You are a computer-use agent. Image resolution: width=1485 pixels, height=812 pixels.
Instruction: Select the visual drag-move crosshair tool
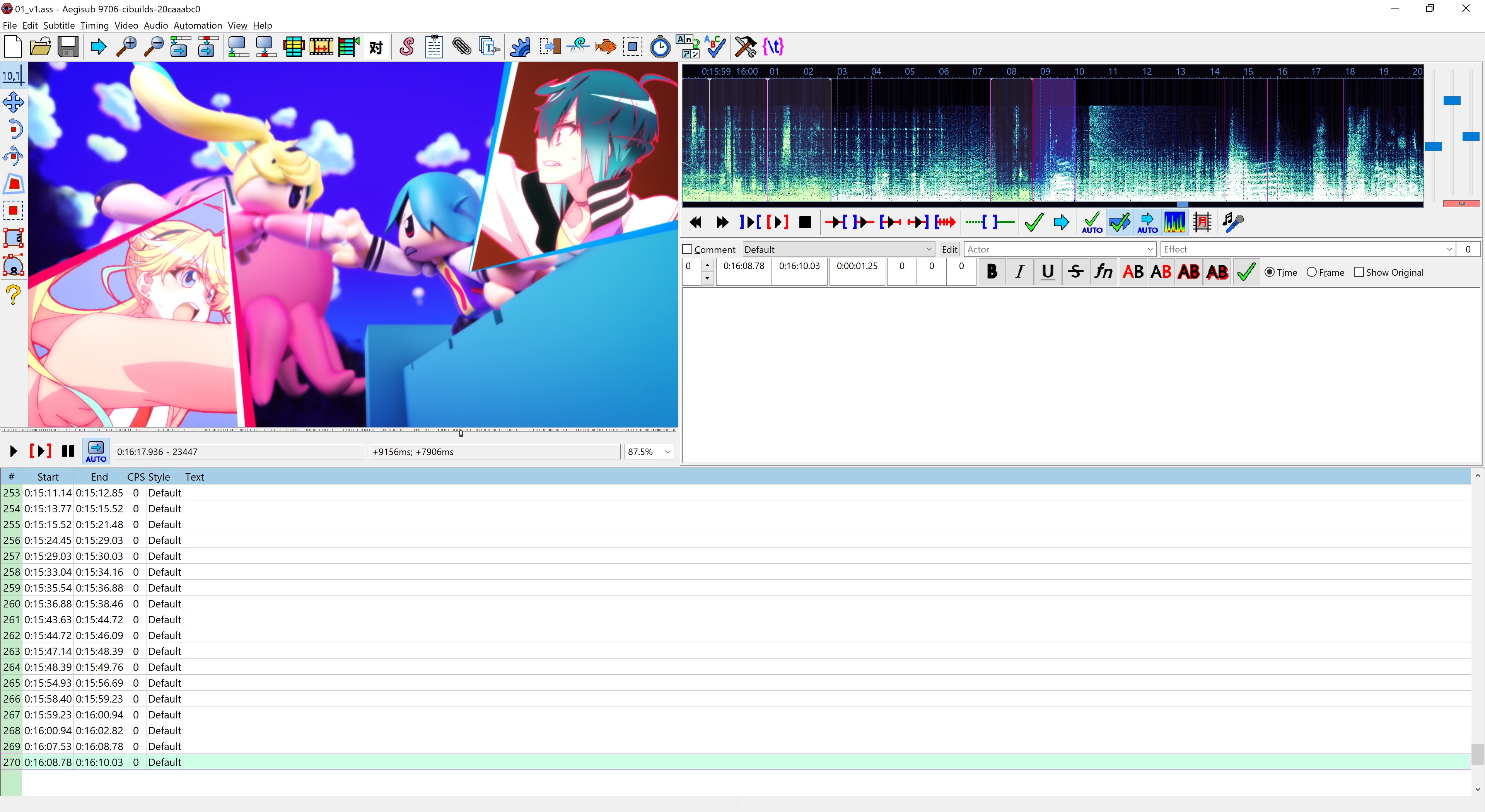[13, 102]
